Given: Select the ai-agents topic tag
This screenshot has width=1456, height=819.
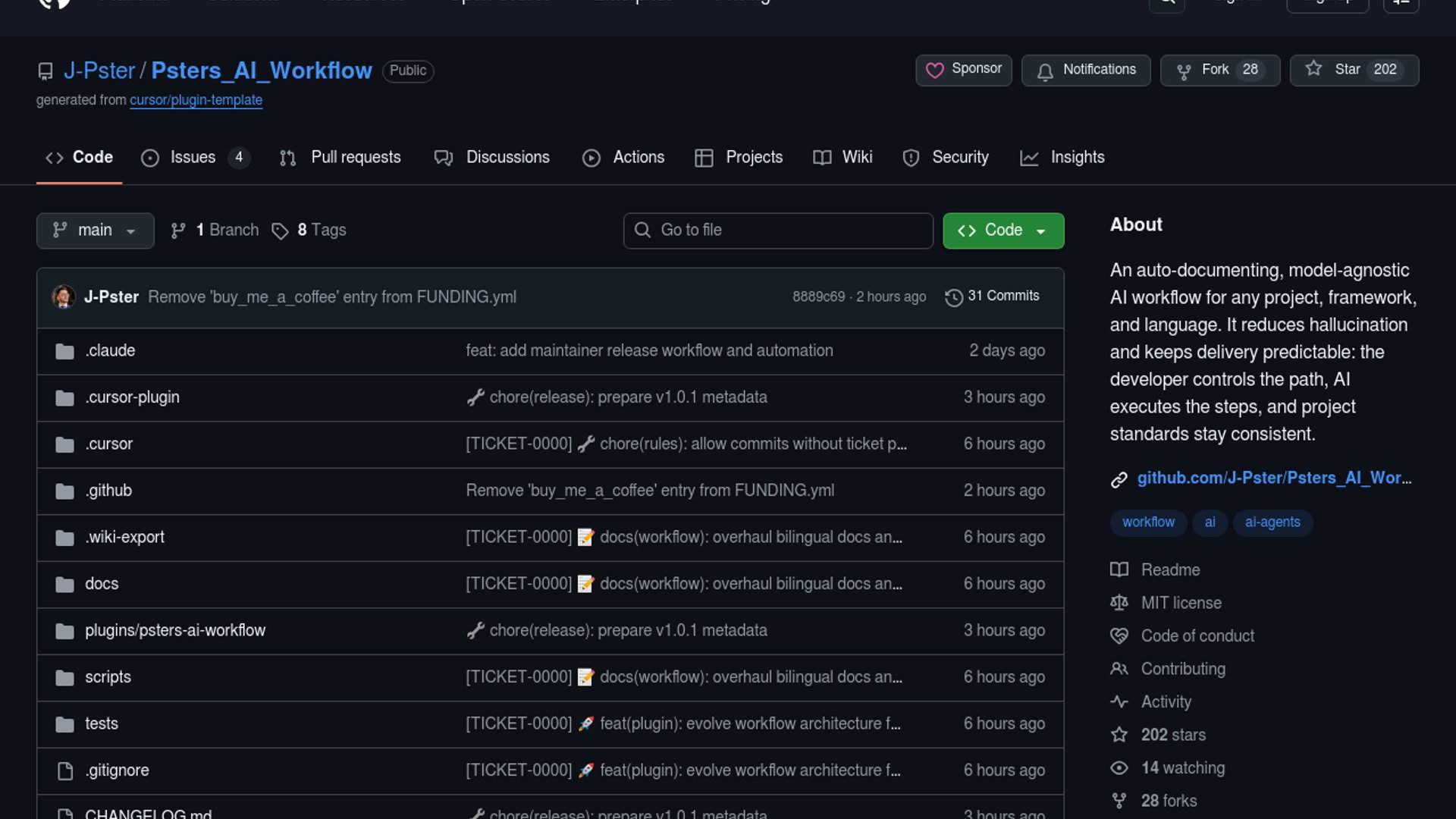Looking at the screenshot, I should (1272, 522).
